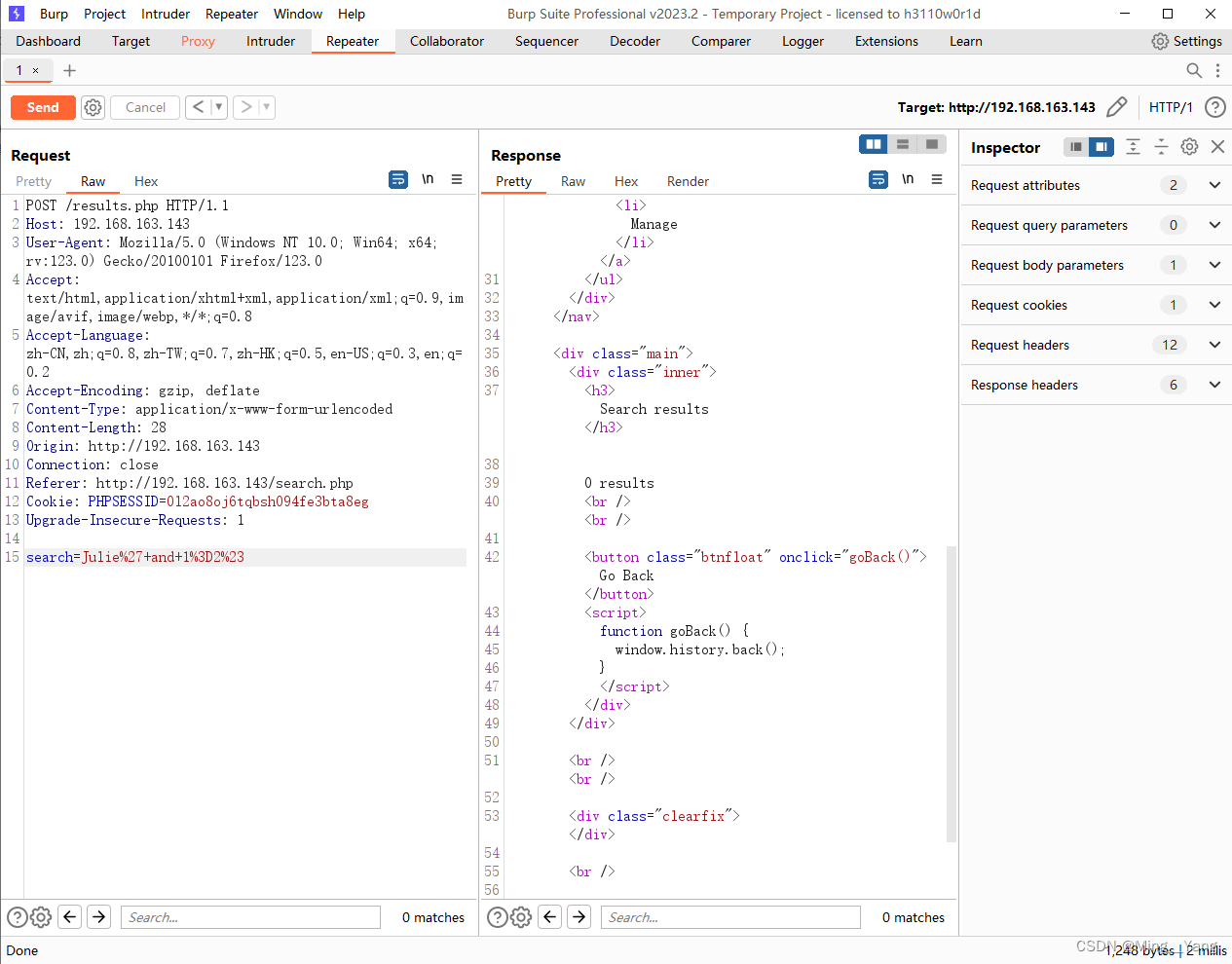The image size is (1232, 964).
Task: Toggle response word wrap button
Action: 878,179
